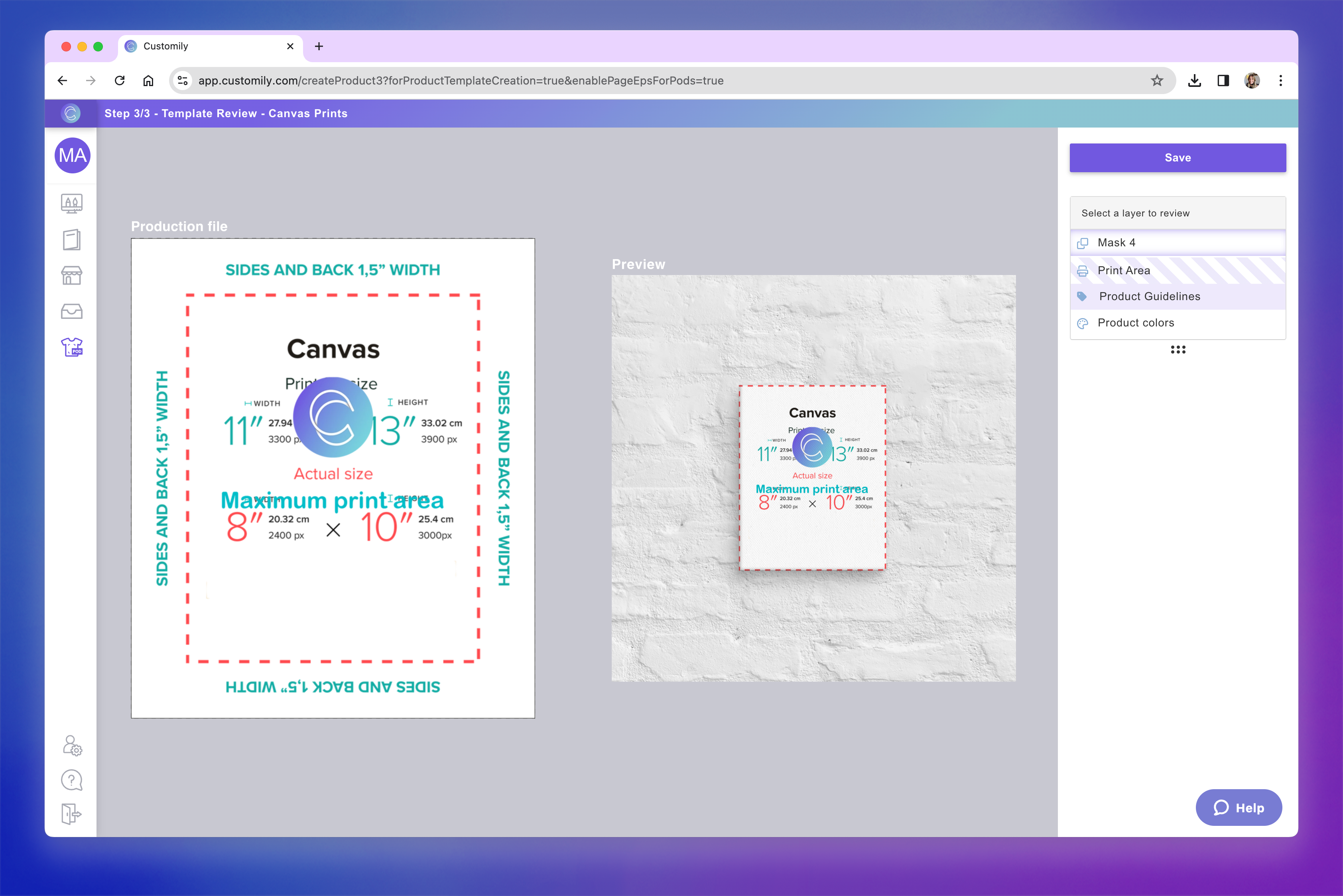
Task: Click the canvas preview mockup image
Action: (x=813, y=478)
